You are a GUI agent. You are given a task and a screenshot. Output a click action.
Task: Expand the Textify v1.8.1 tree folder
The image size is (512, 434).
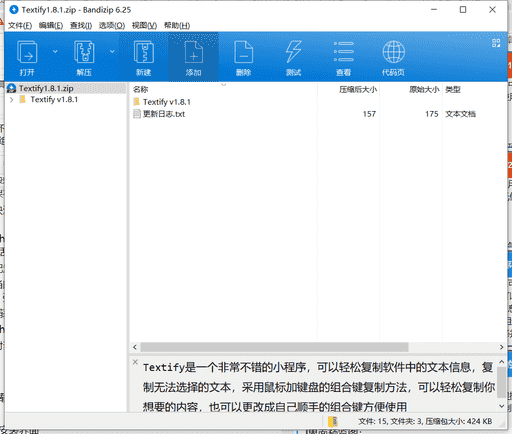pyautogui.click(x=12, y=100)
